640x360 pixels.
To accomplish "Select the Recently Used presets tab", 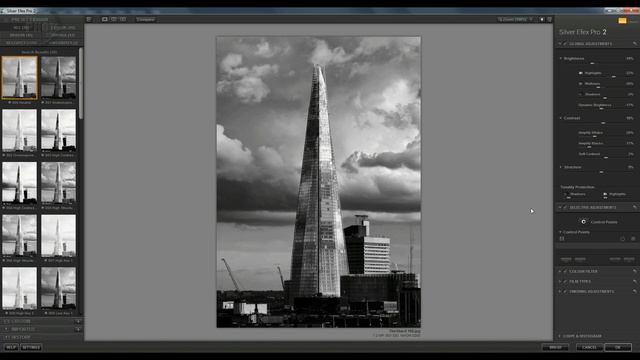I will [x=21, y=42].
